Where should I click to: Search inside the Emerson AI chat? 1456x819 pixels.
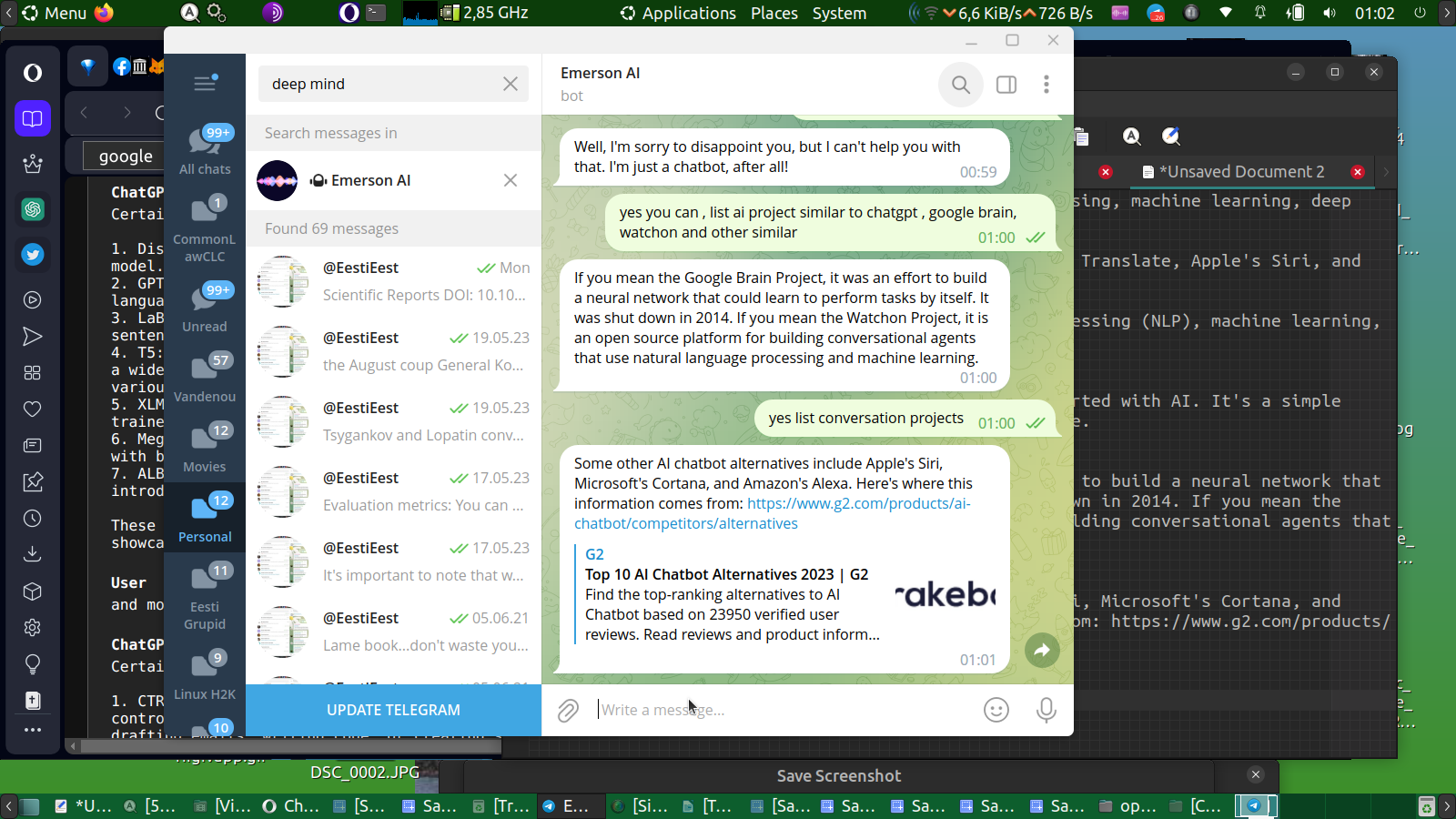click(961, 85)
